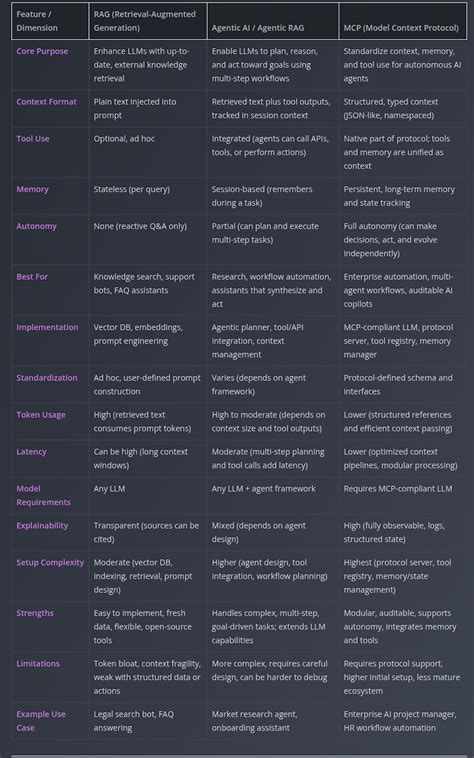474x758 pixels.
Task: Click the Feature / Dimension column header
Action: coord(37,21)
